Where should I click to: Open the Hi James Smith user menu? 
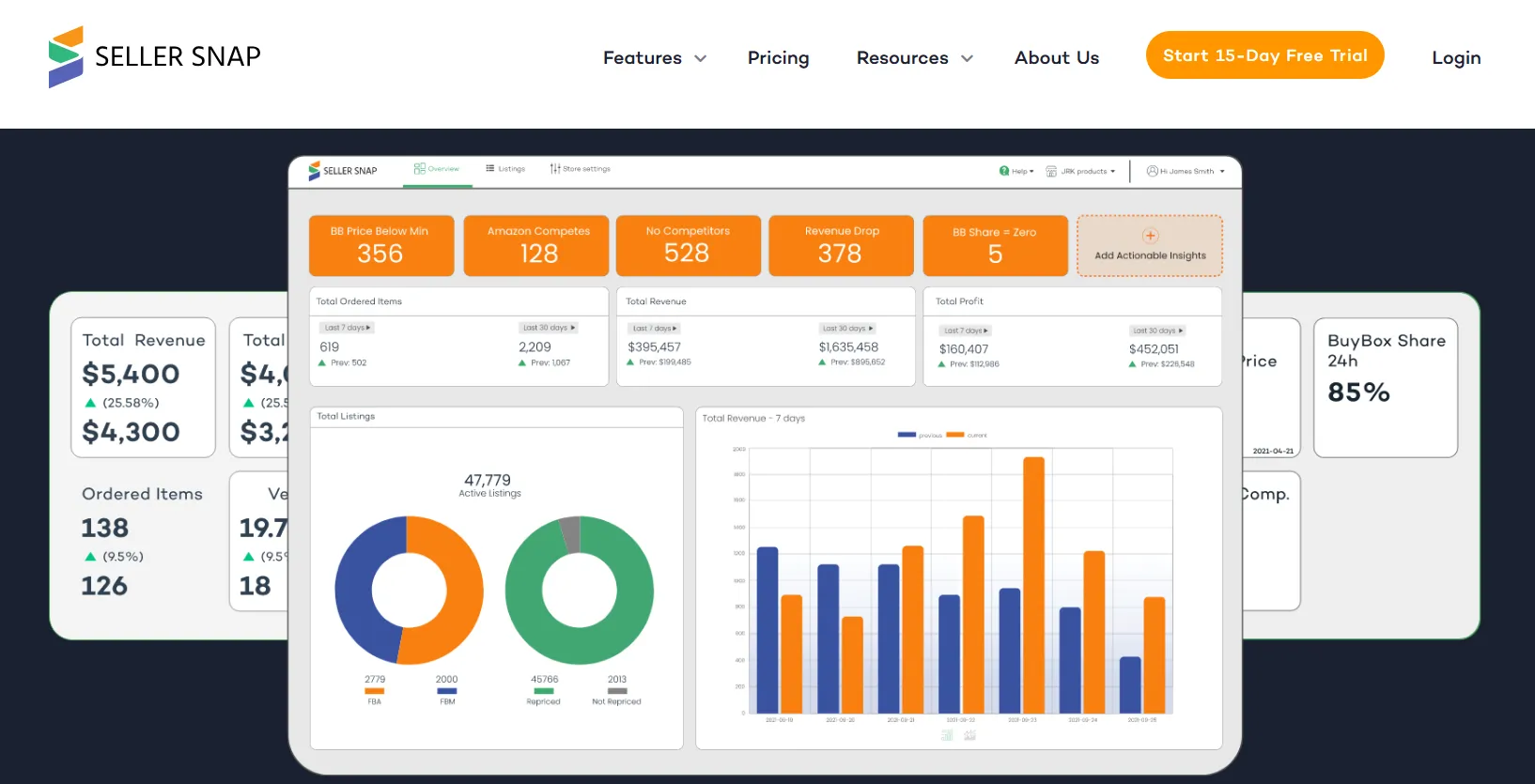pyautogui.click(x=1186, y=171)
